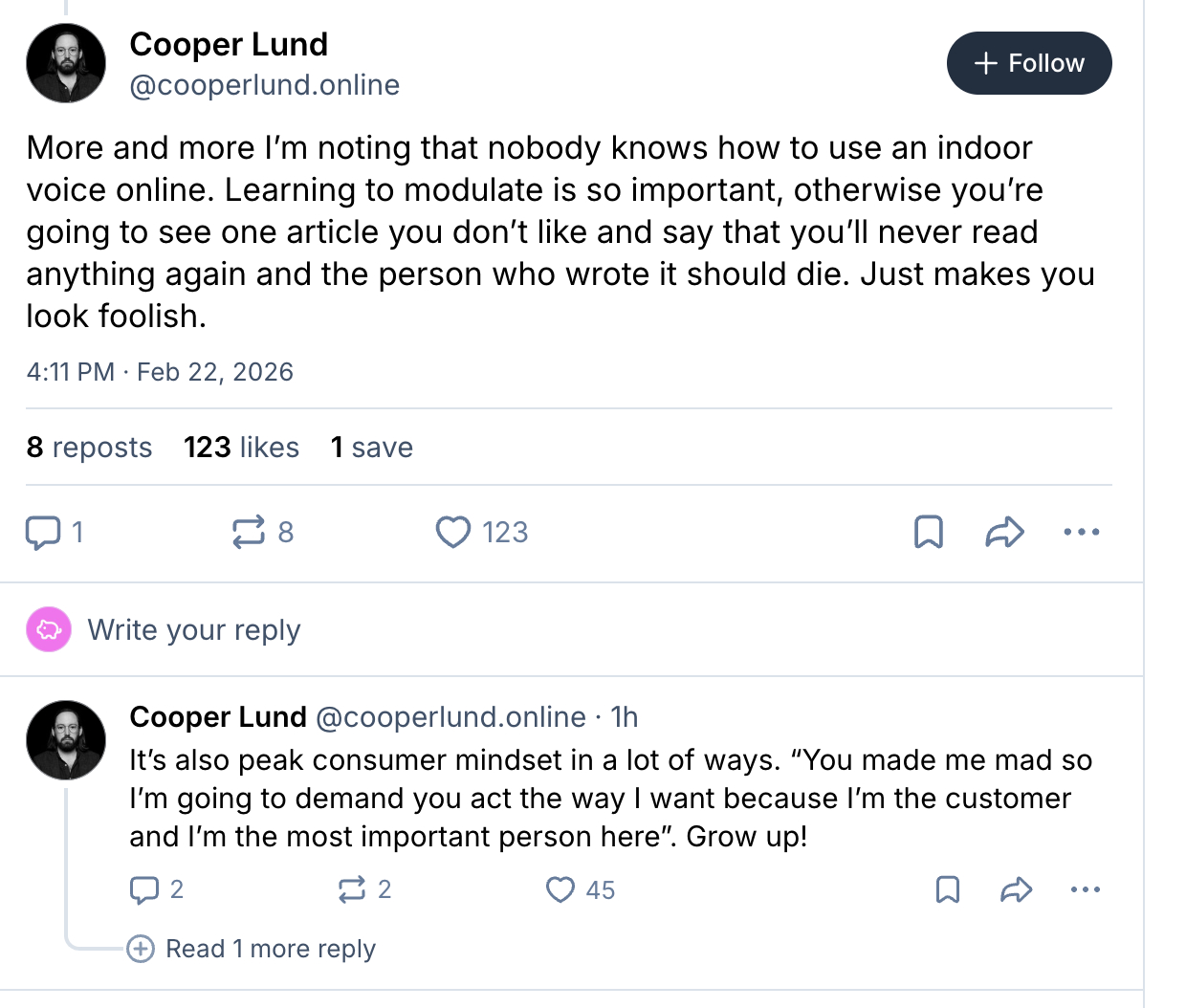Screen dimensions: 1186x1008
Task: Click the pink user avatar beside reply box
Action: [49, 629]
